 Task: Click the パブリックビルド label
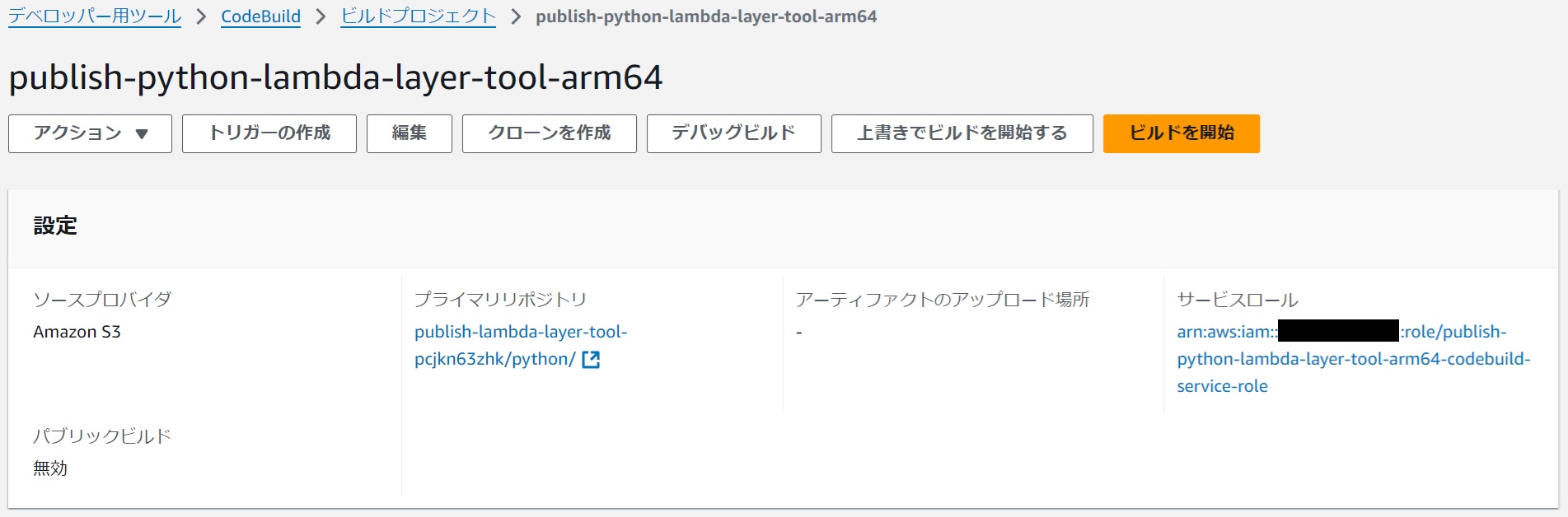click(x=102, y=436)
